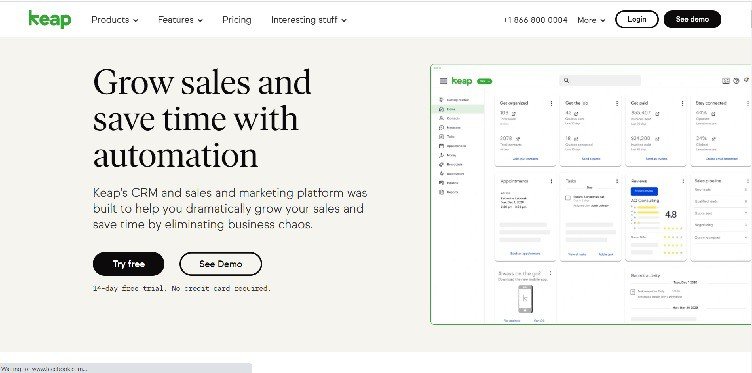Open the Features dropdown
Viewport: 752px width, 373px height.
tap(180, 20)
